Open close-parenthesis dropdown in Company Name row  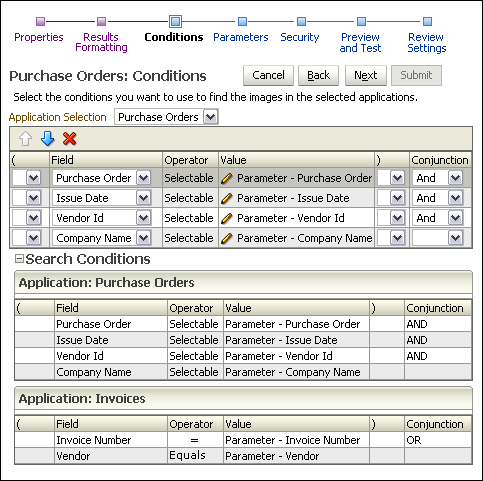tap(398, 238)
